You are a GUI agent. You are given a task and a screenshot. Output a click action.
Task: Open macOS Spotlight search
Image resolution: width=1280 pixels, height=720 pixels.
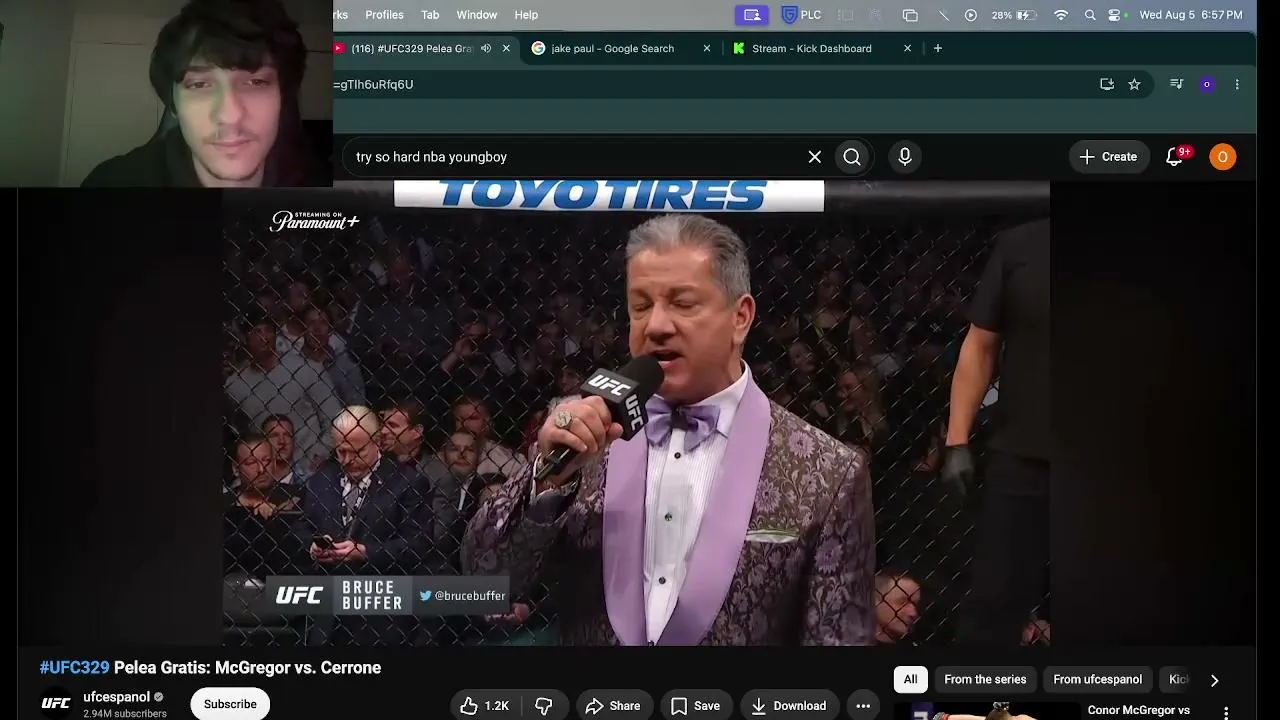coord(1090,15)
